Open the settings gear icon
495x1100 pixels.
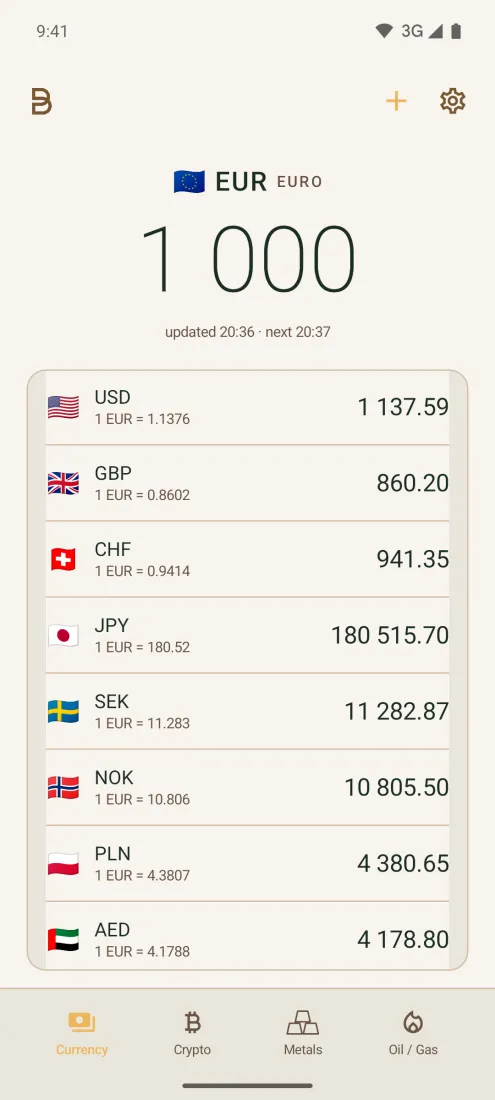click(453, 101)
